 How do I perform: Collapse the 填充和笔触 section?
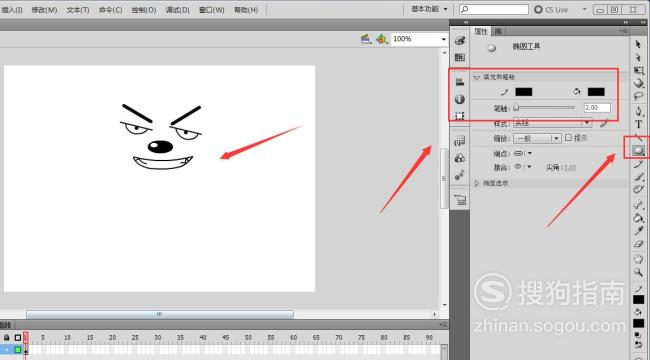476,77
